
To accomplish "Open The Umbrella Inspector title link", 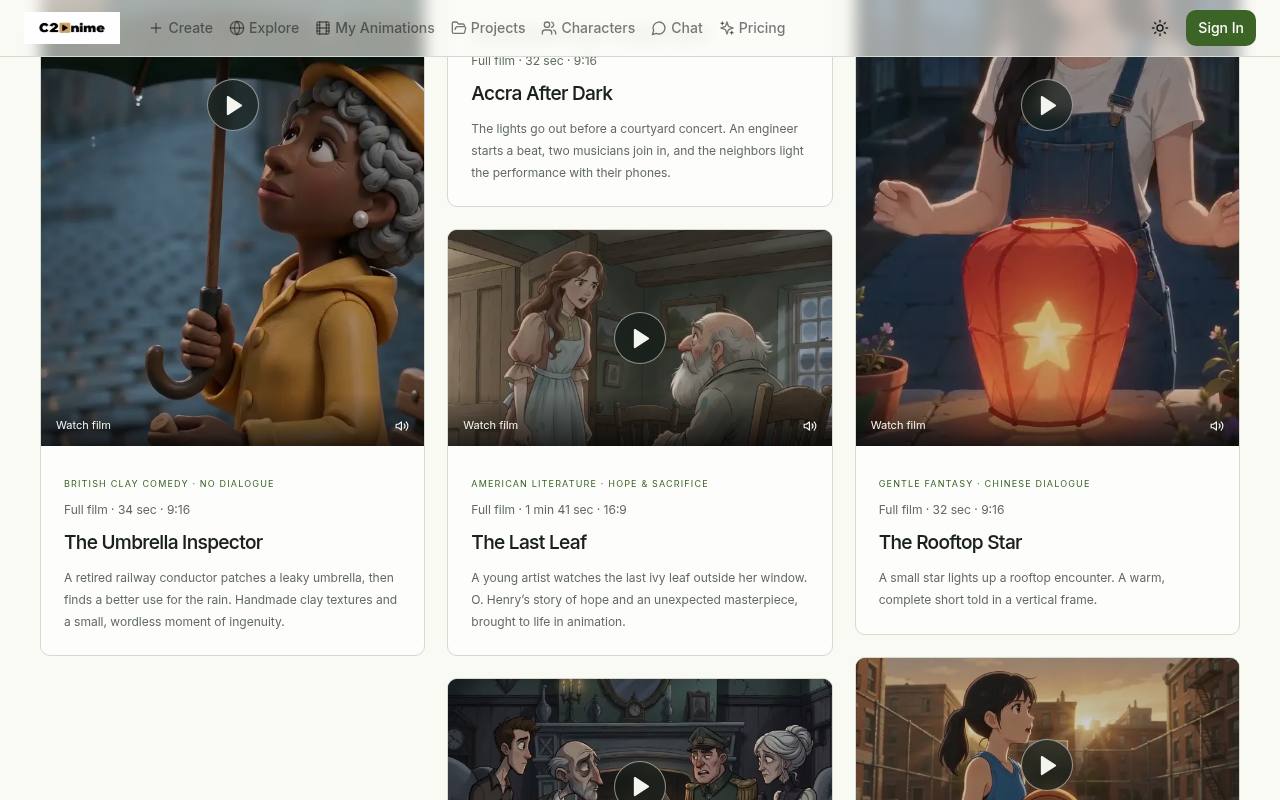I will (163, 542).
